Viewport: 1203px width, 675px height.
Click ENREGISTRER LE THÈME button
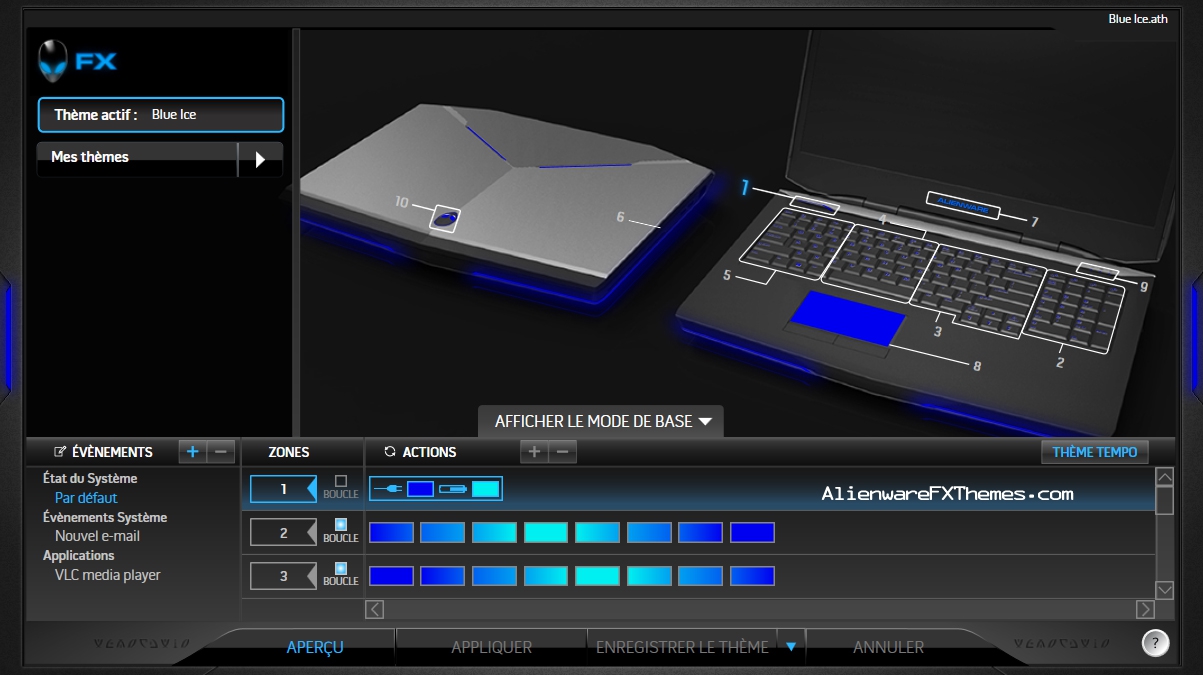pos(682,647)
